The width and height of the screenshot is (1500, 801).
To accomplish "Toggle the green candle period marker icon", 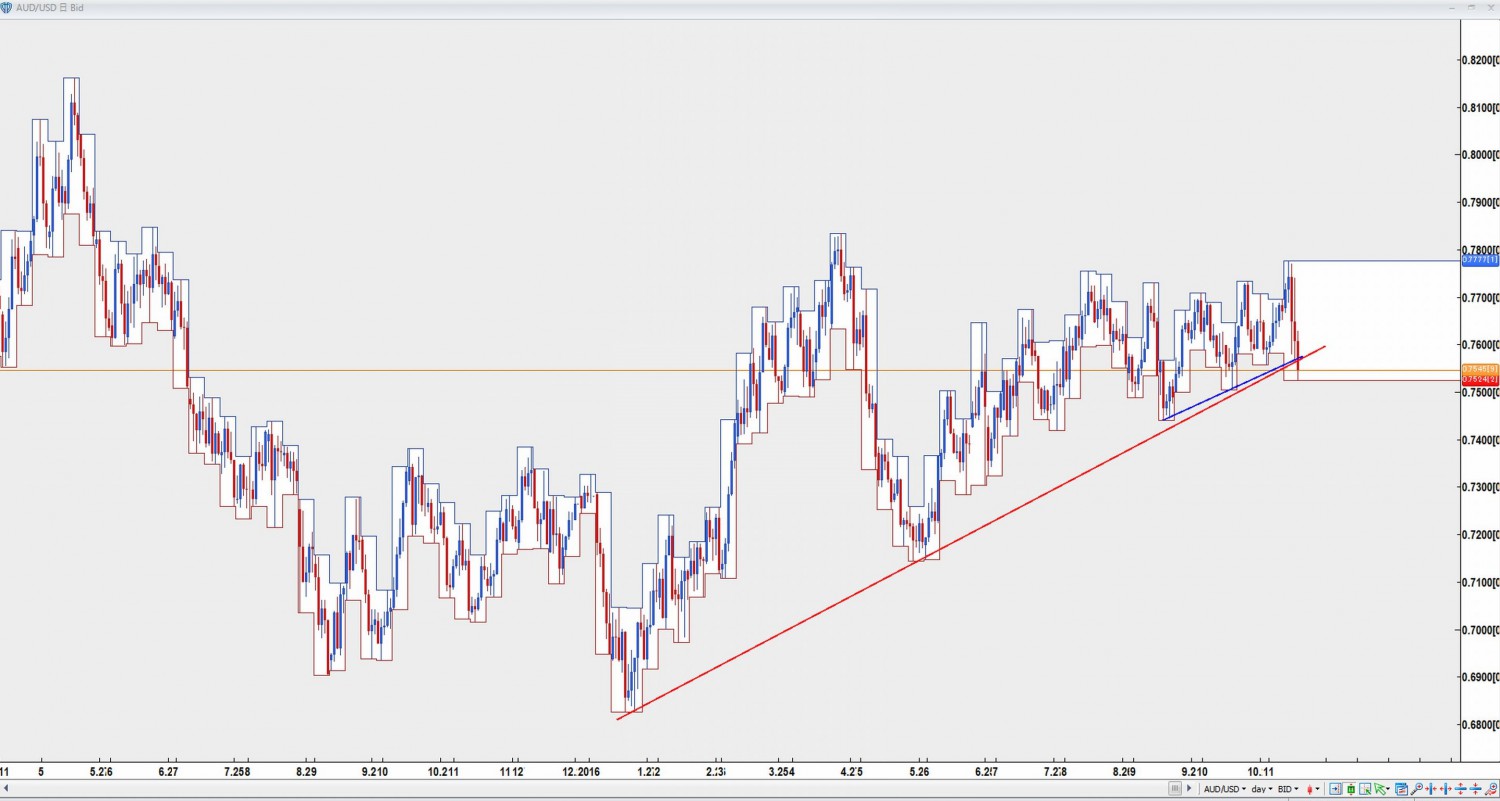I will pos(1349,789).
